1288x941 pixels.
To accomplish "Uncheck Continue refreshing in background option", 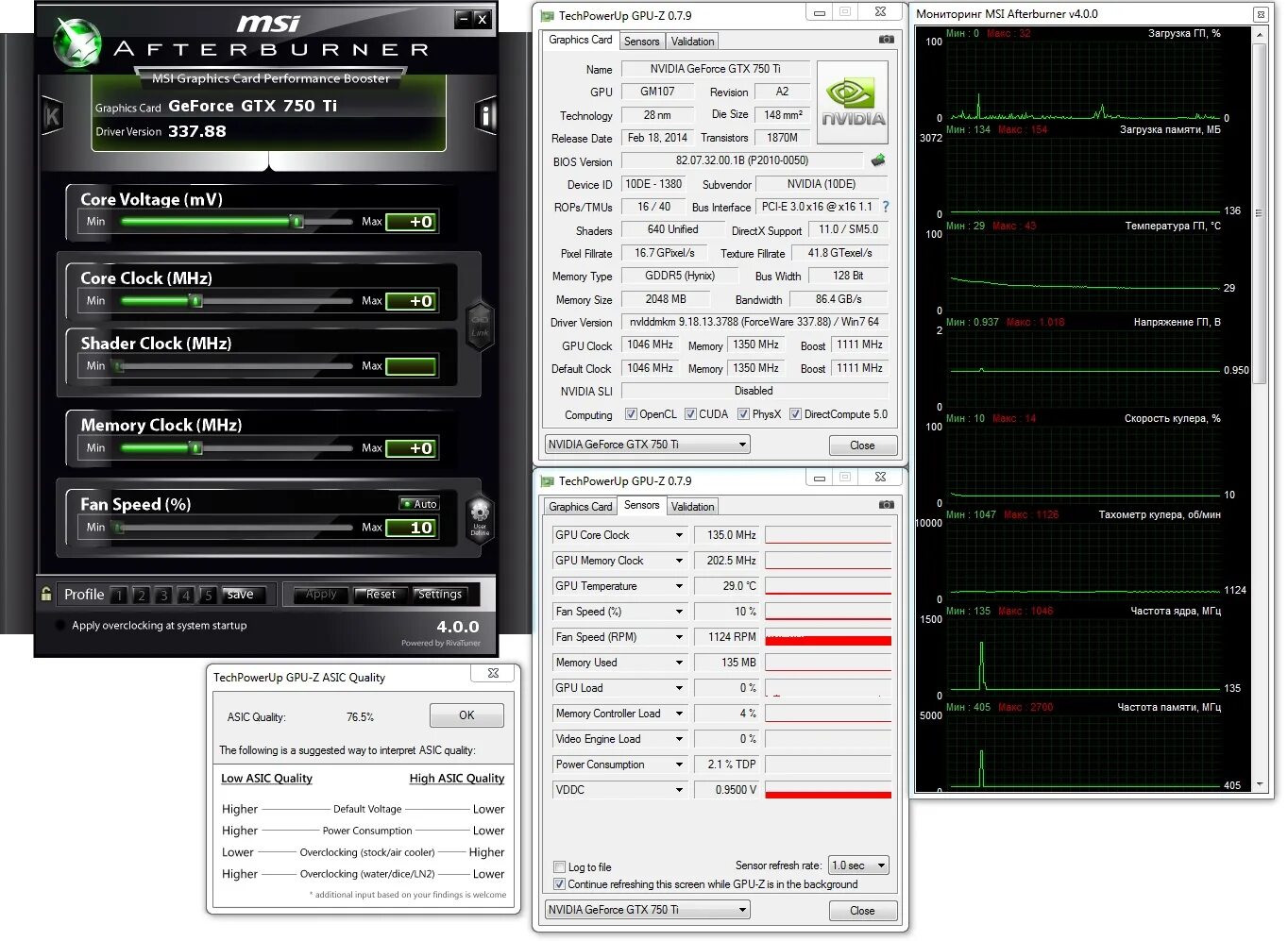I will 559,884.
